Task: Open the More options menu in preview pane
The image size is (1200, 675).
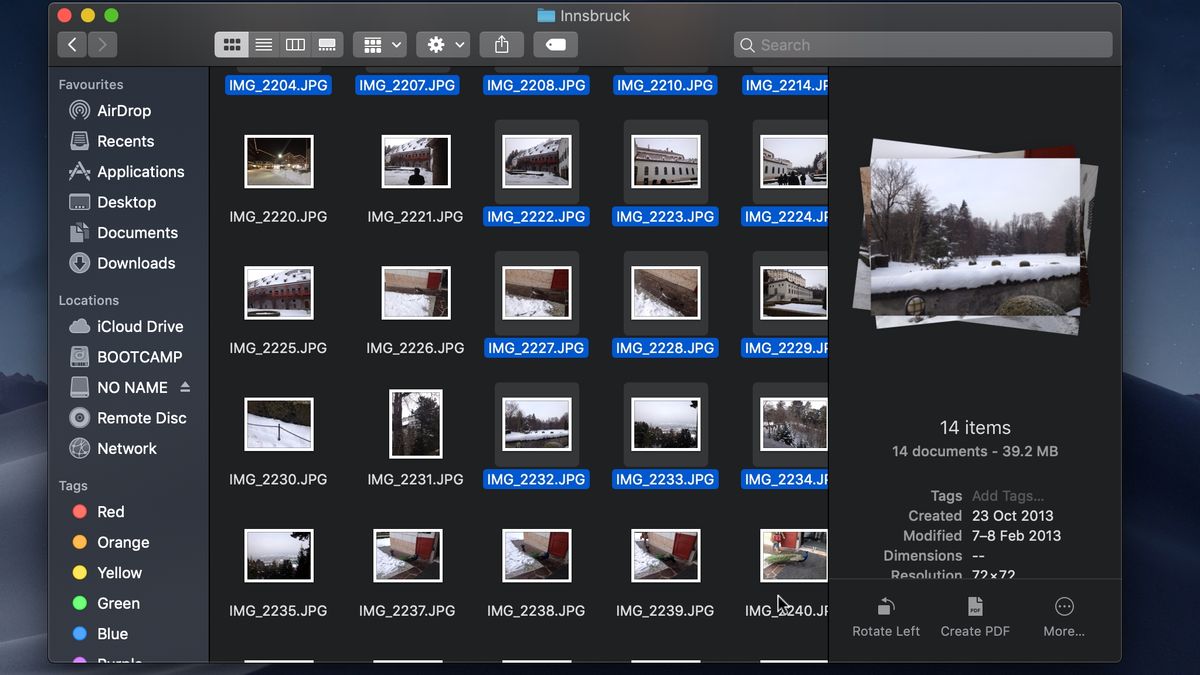Action: (1063, 615)
